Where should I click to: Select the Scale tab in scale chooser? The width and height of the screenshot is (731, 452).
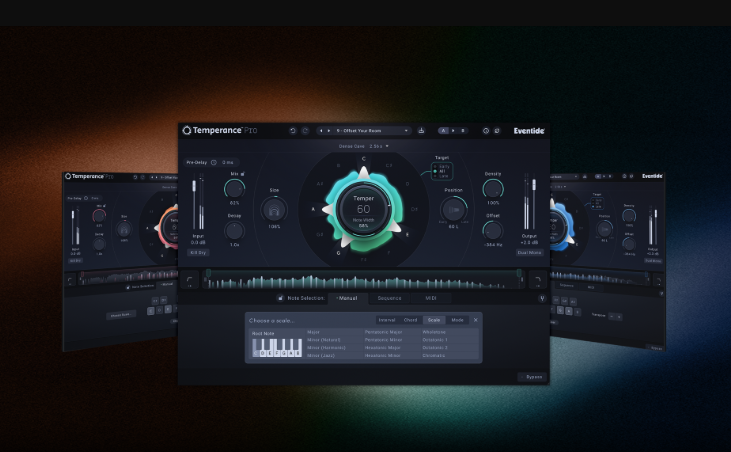tap(434, 320)
